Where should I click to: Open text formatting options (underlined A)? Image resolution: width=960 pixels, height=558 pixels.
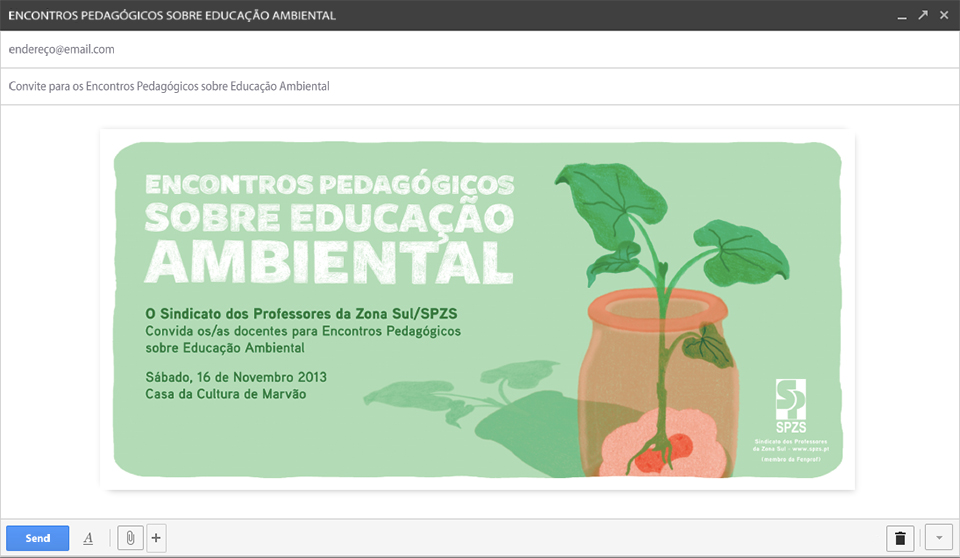click(x=88, y=538)
